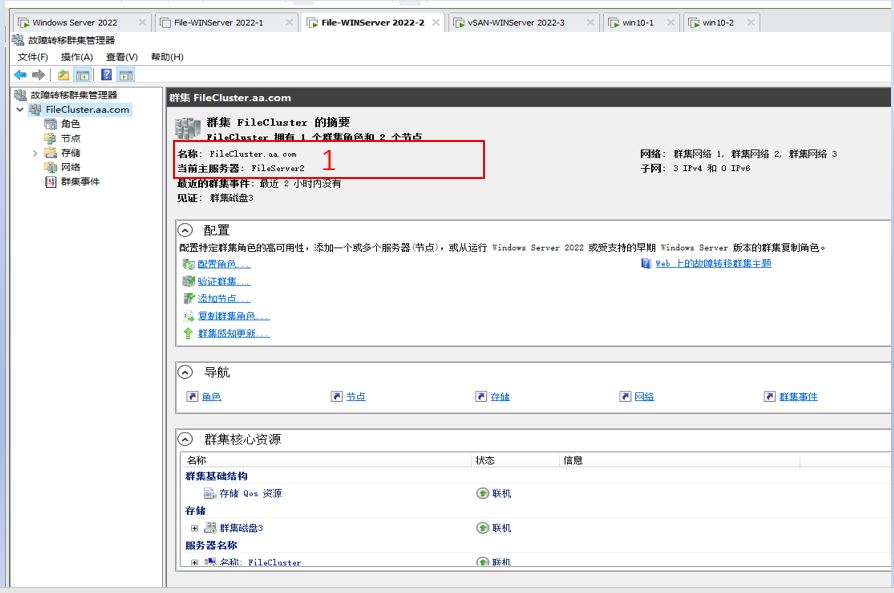Collapse the 配置 section chevron
Image resolution: width=894 pixels, height=593 pixels.
(183, 231)
